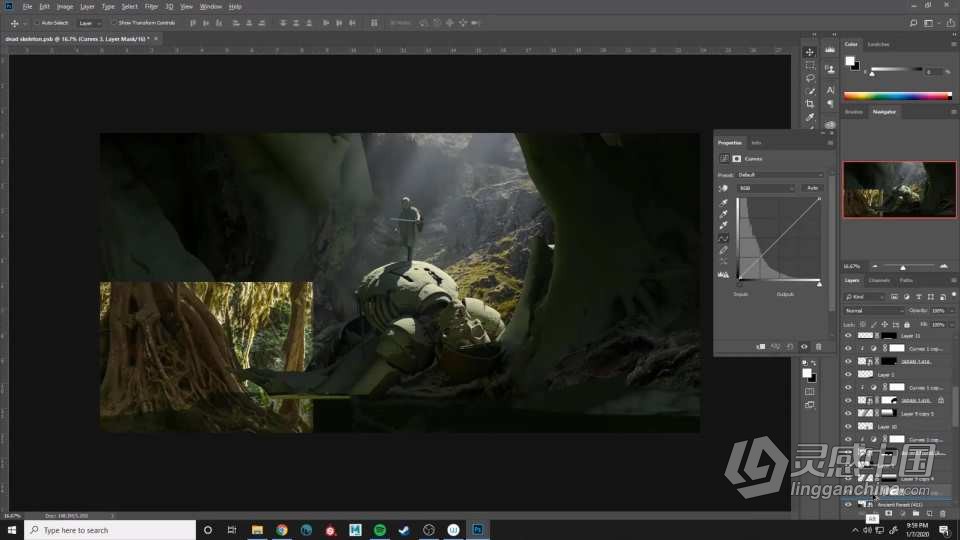Click swap foreground and background colors icon
Screen dimensions: 960x540
[813, 363]
